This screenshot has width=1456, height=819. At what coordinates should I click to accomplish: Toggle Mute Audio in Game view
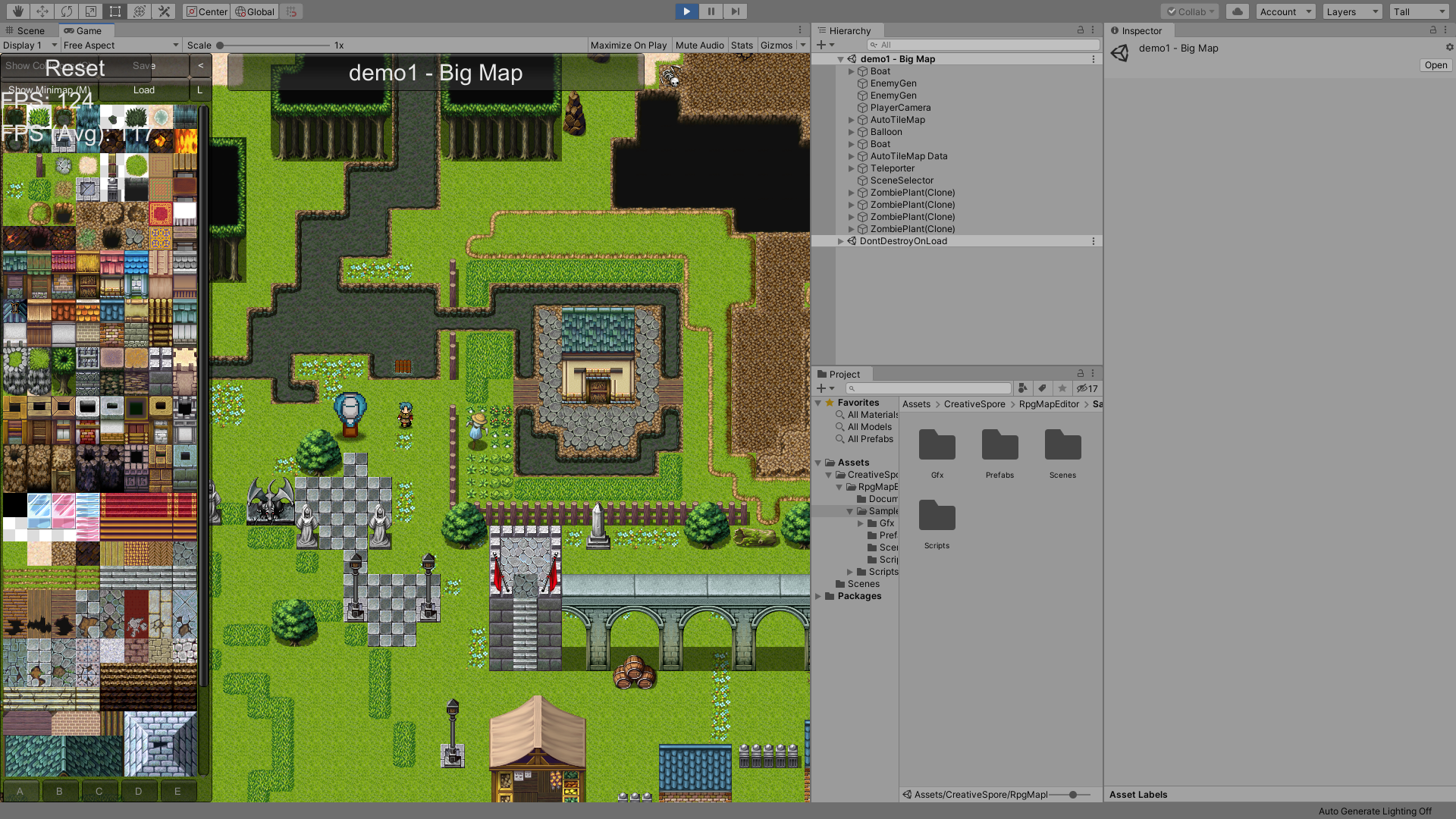pos(699,45)
